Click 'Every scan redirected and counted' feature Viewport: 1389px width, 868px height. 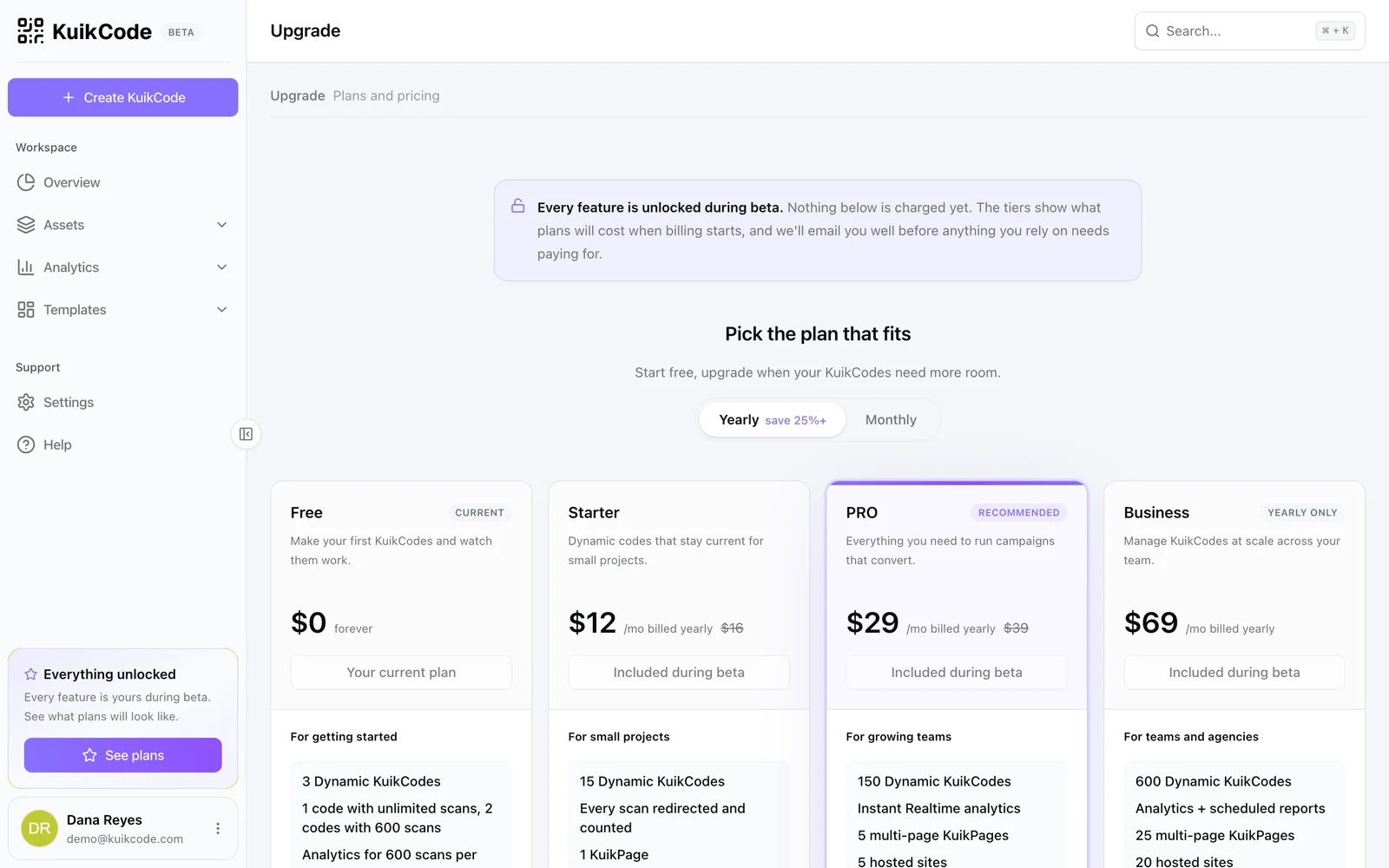(x=662, y=818)
